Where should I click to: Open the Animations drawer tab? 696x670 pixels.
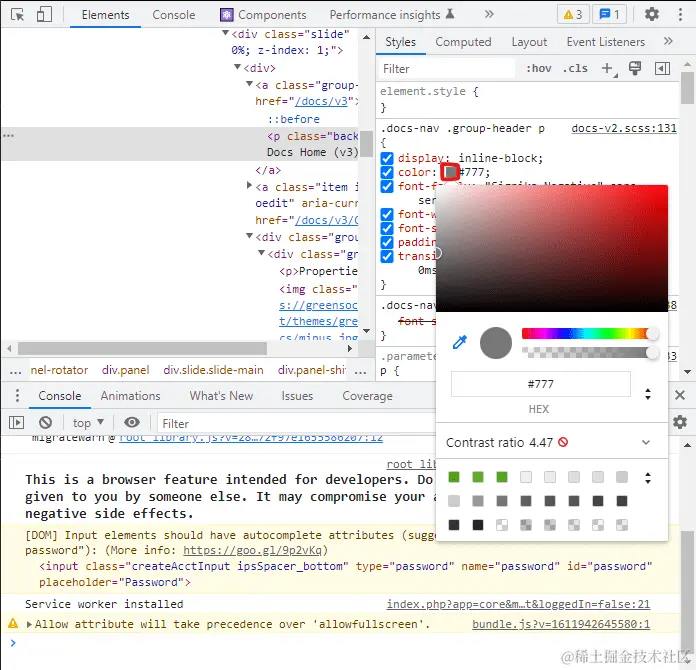130,396
